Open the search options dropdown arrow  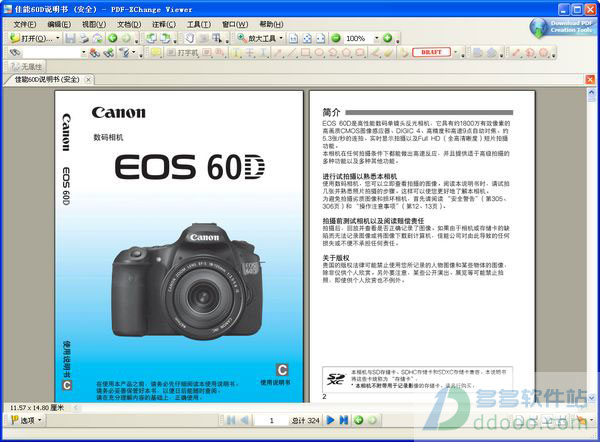[134, 53]
